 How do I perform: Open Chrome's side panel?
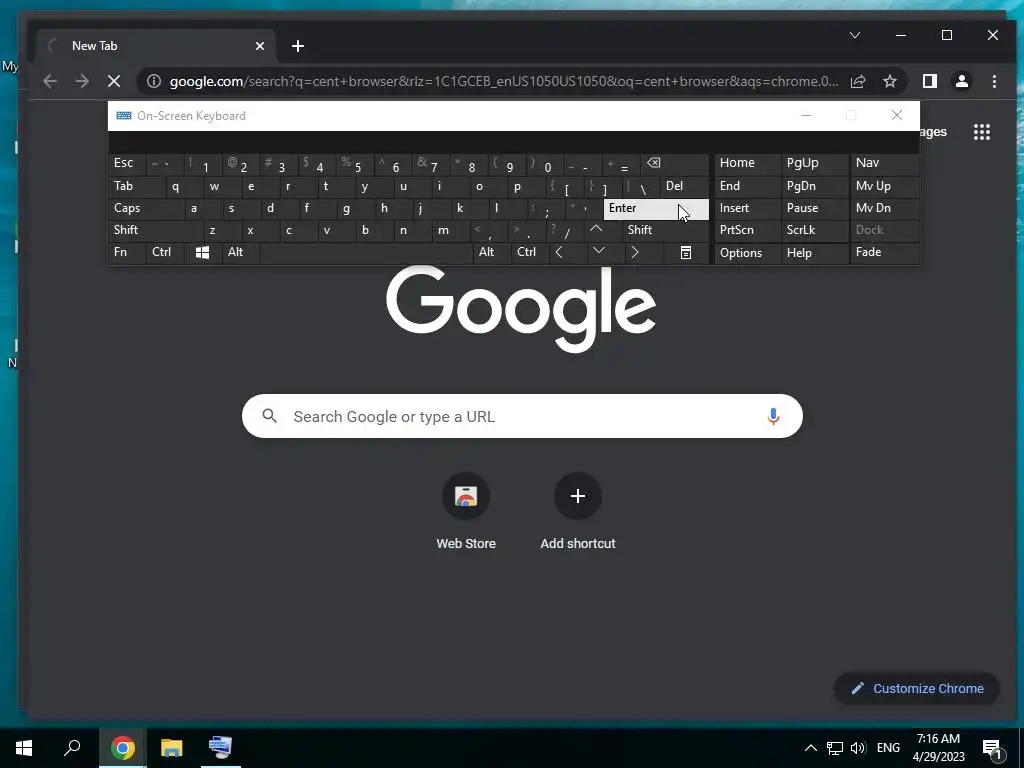[x=929, y=81]
